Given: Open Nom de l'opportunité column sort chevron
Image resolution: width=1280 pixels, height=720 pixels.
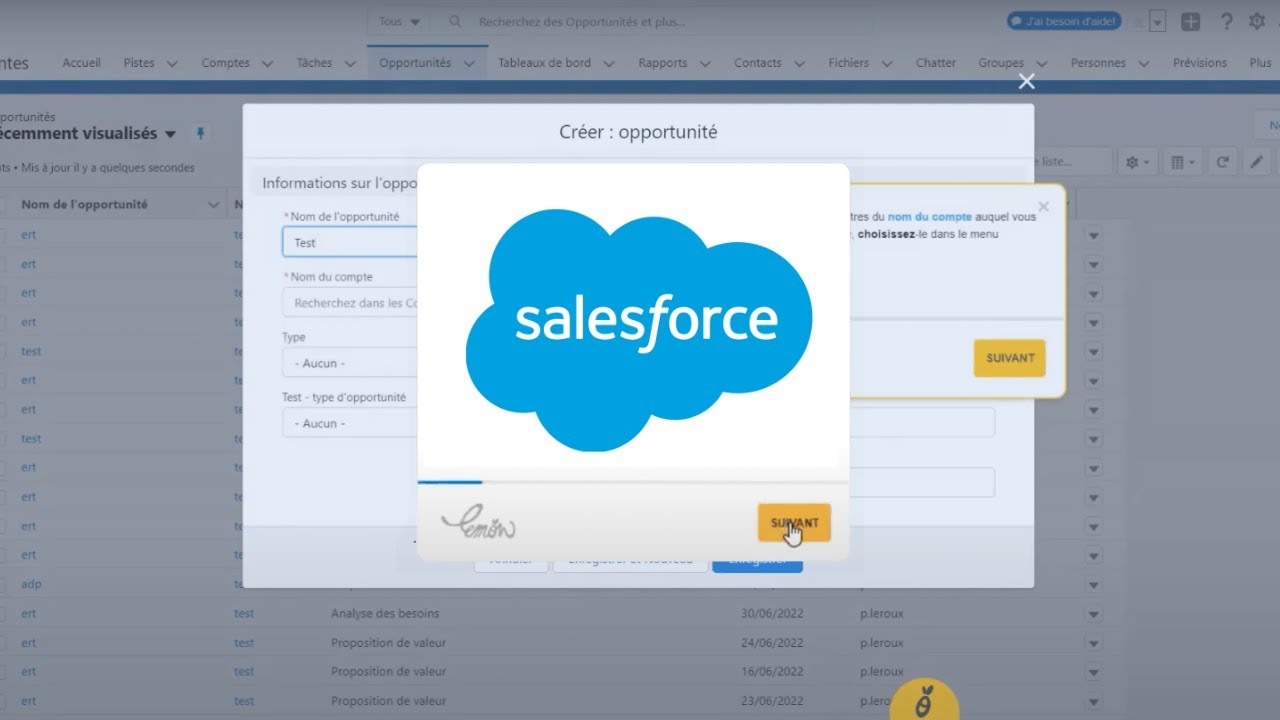Looking at the screenshot, I should [213, 205].
